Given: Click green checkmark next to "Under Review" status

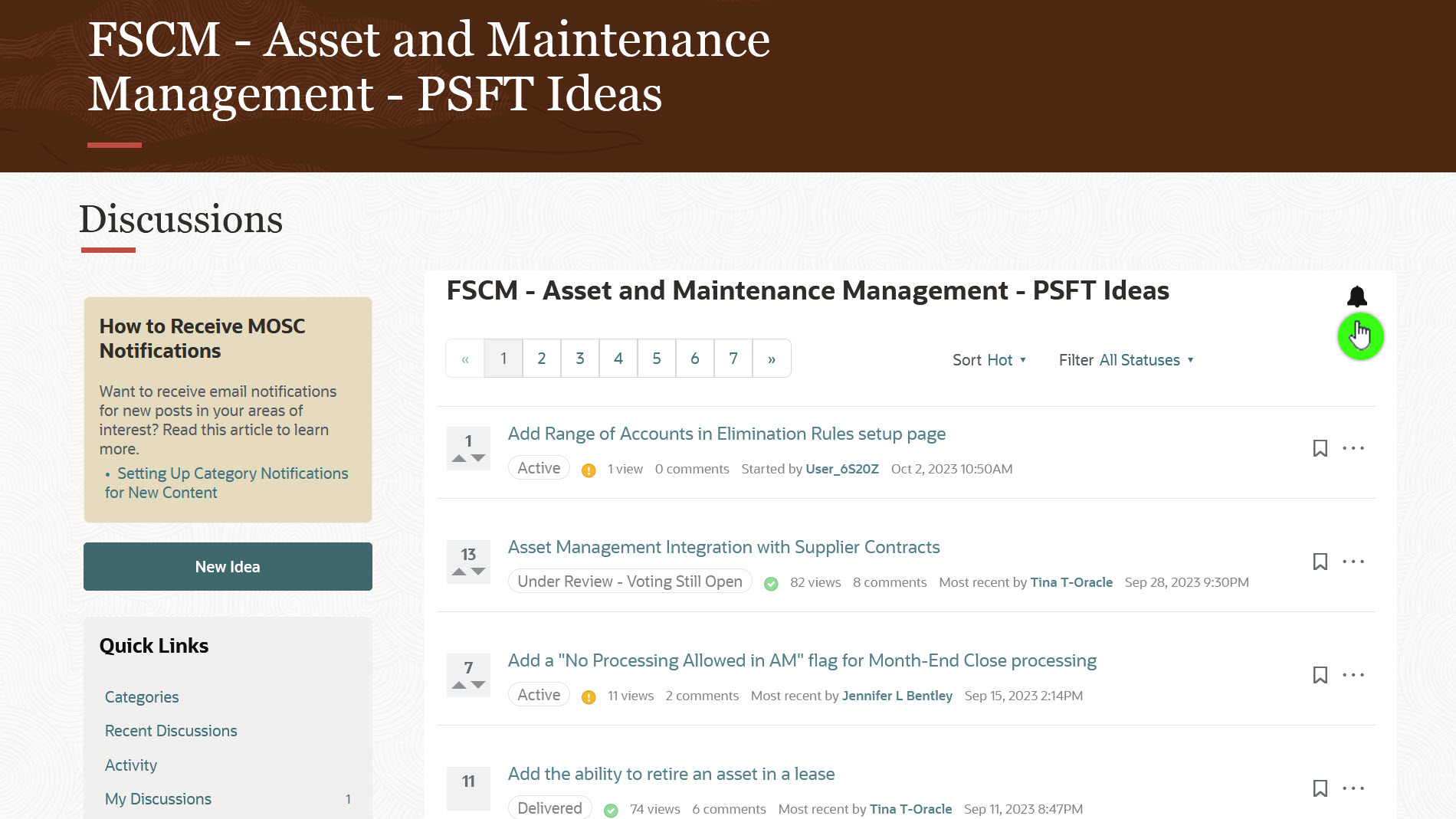Looking at the screenshot, I should click(x=769, y=584).
